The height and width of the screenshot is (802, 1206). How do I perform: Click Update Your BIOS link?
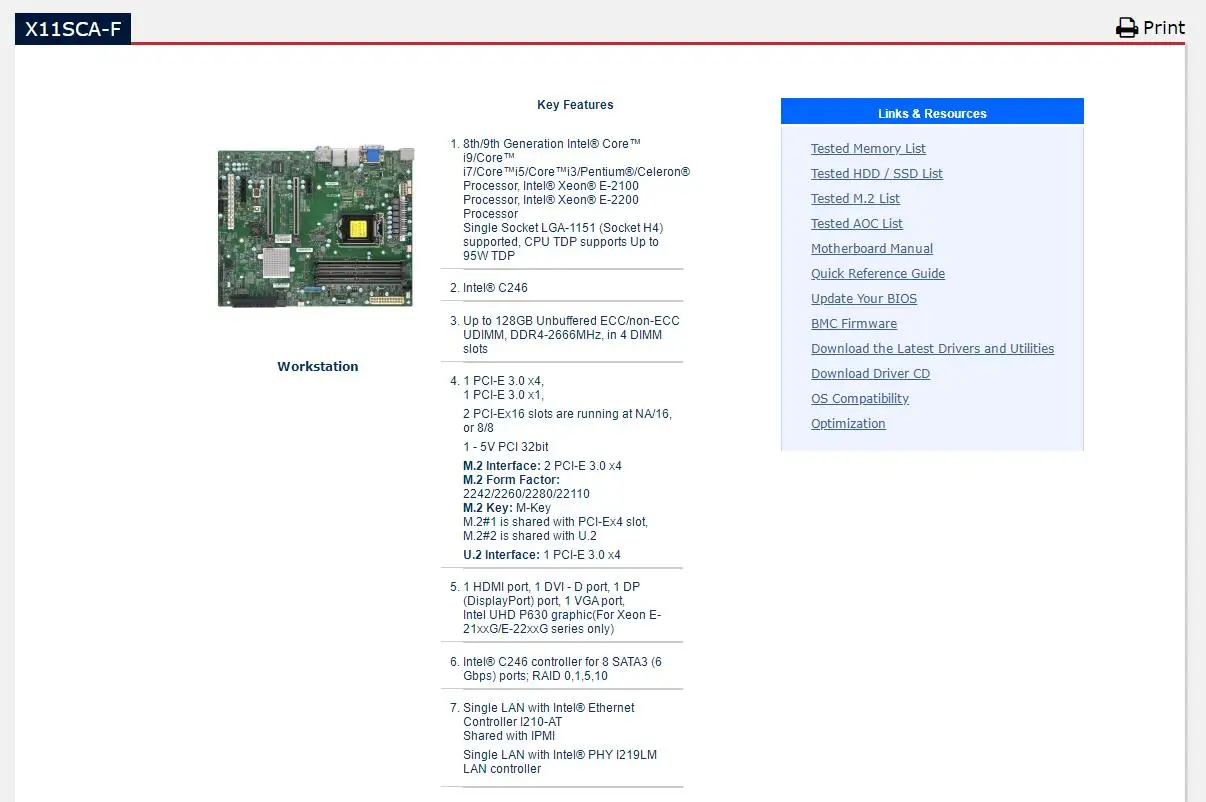(x=864, y=298)
